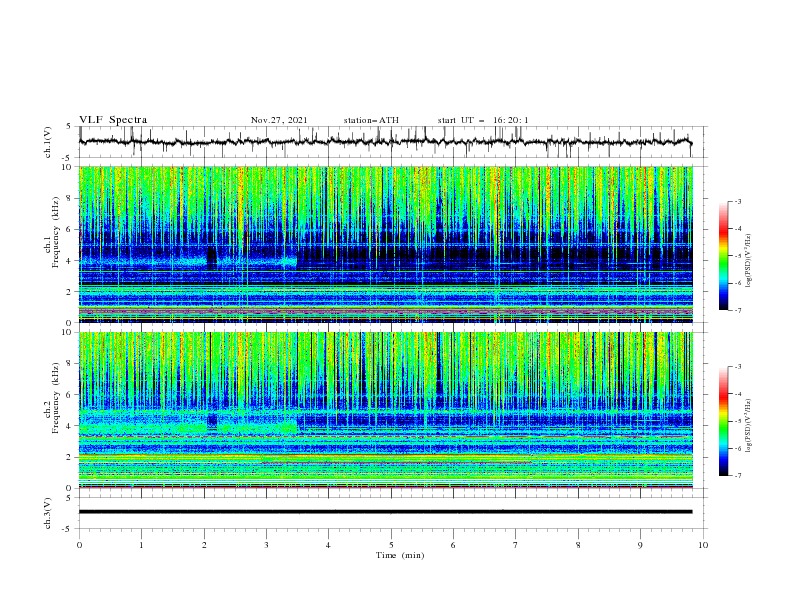
Task: Click the 'VLF Spectra' title text
Action: [x=113, y=120]
